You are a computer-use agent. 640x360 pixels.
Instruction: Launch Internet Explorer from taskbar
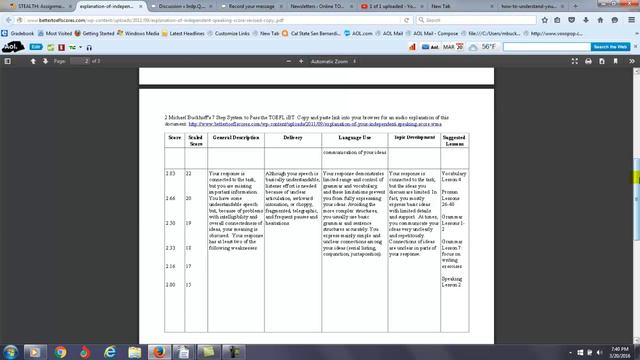[110, 352]
